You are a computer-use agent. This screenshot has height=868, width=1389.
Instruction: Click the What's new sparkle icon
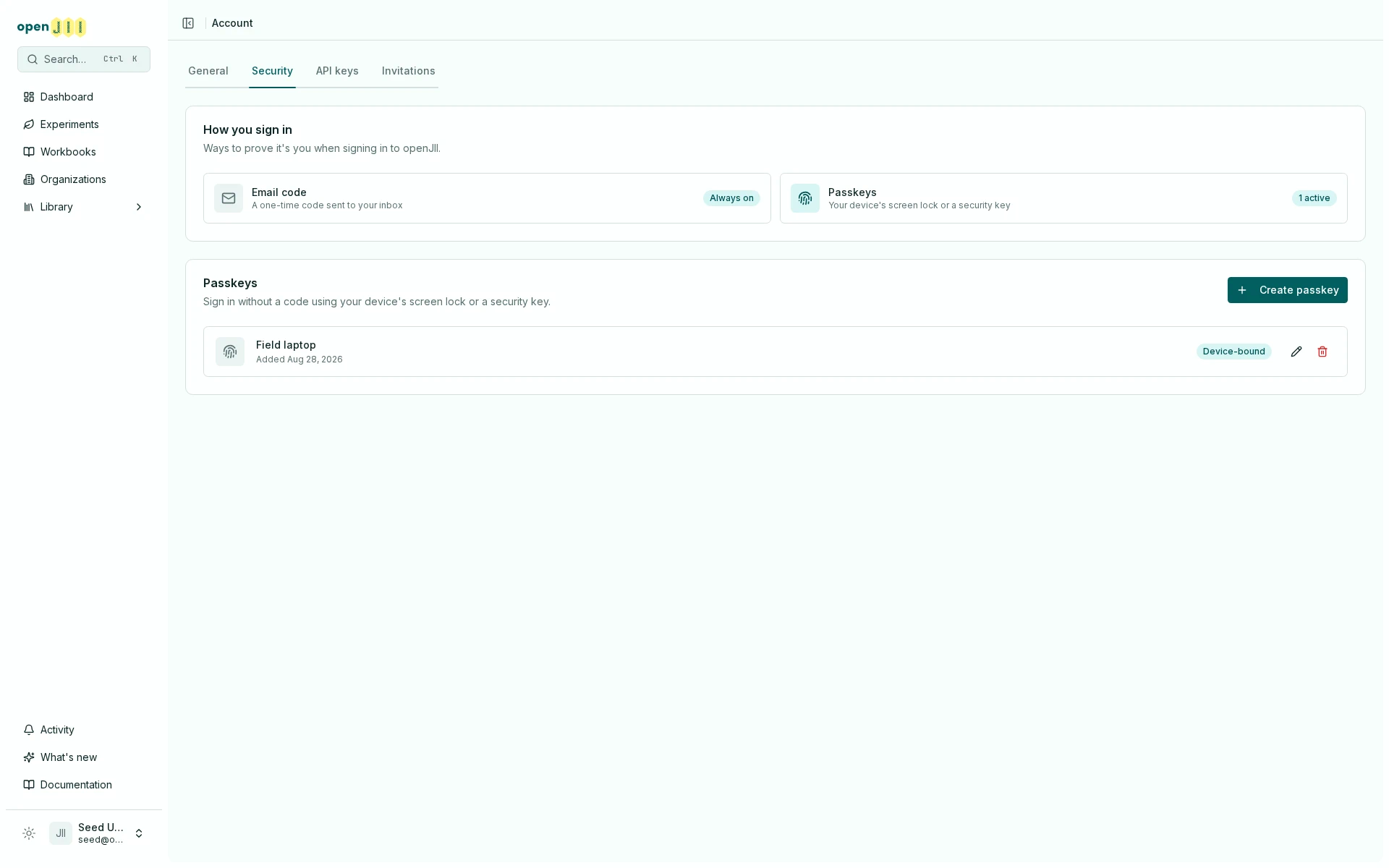pyautogui.click(x=29, y=757)
